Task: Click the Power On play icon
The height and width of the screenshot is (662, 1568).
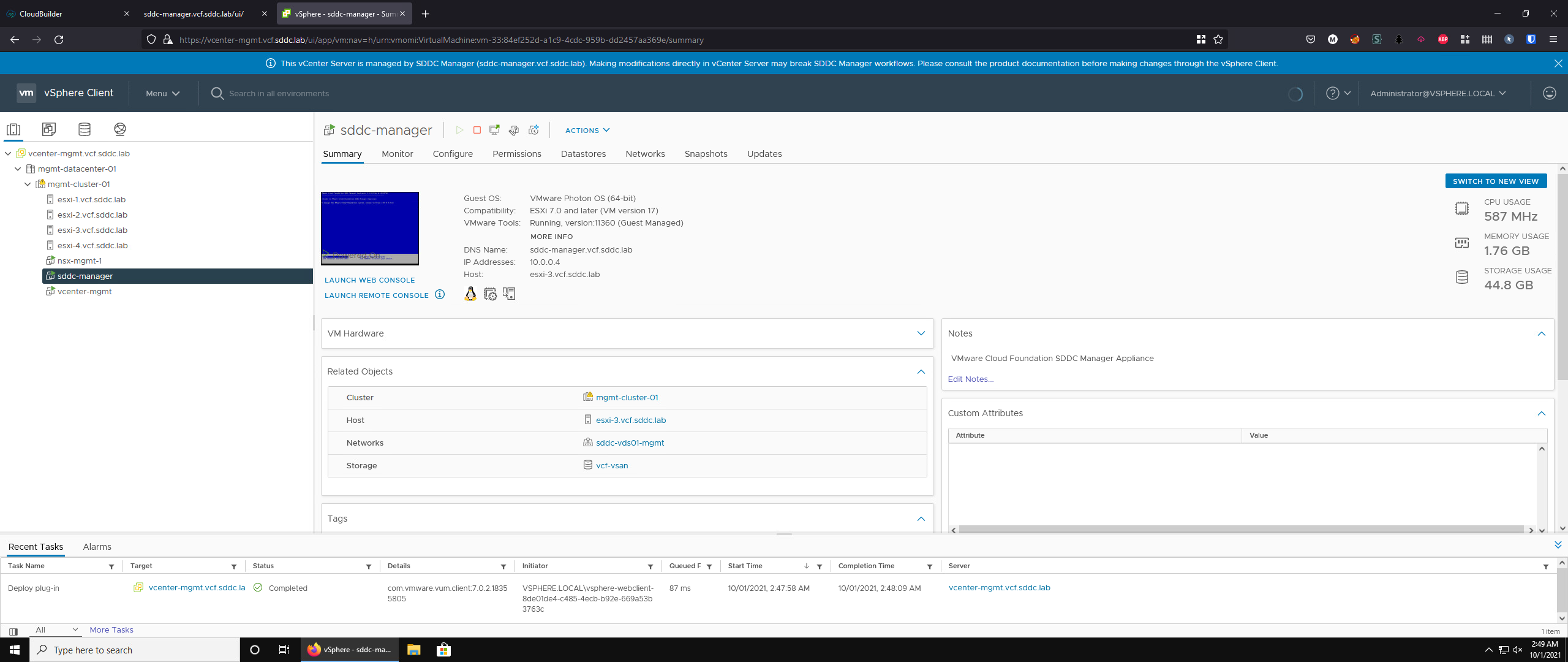Action: pyautogui.click(x=459, y=130)
